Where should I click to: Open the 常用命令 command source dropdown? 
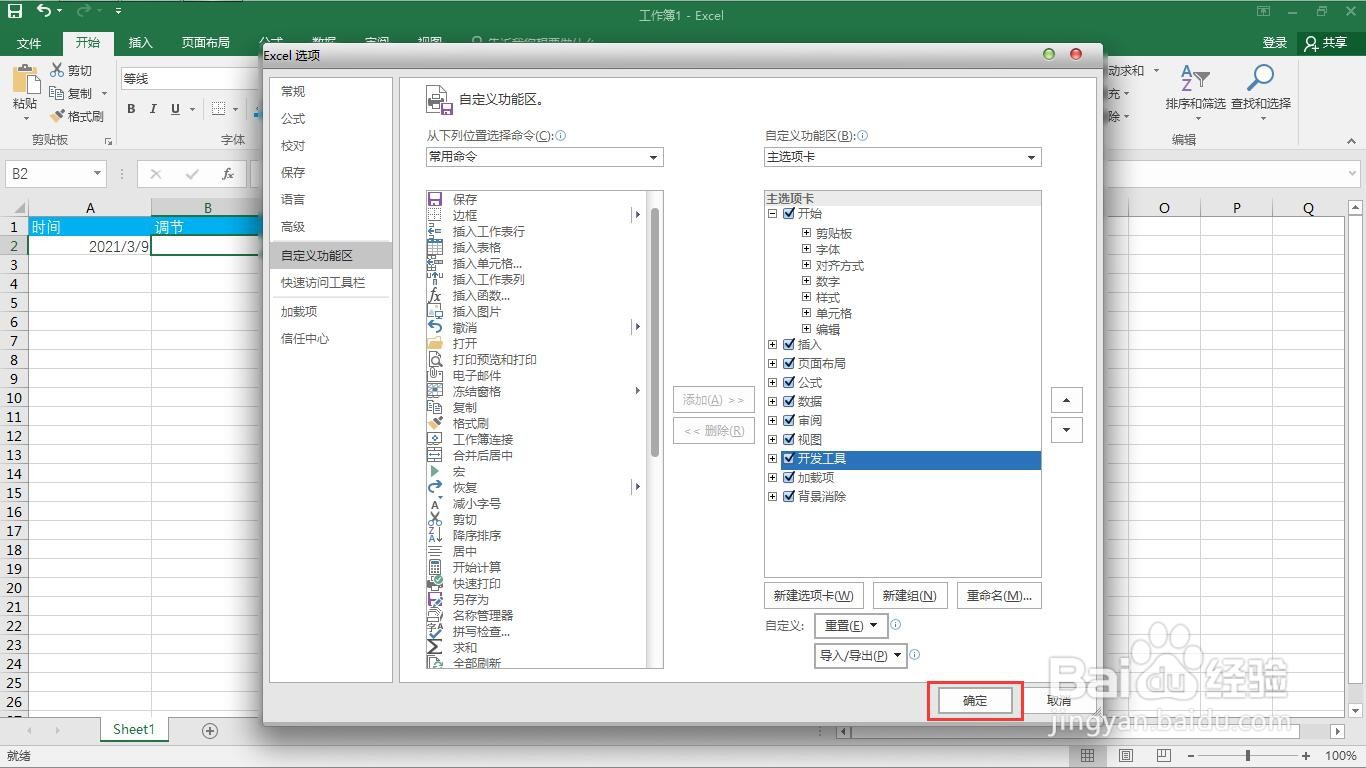(x=544, y=157)
